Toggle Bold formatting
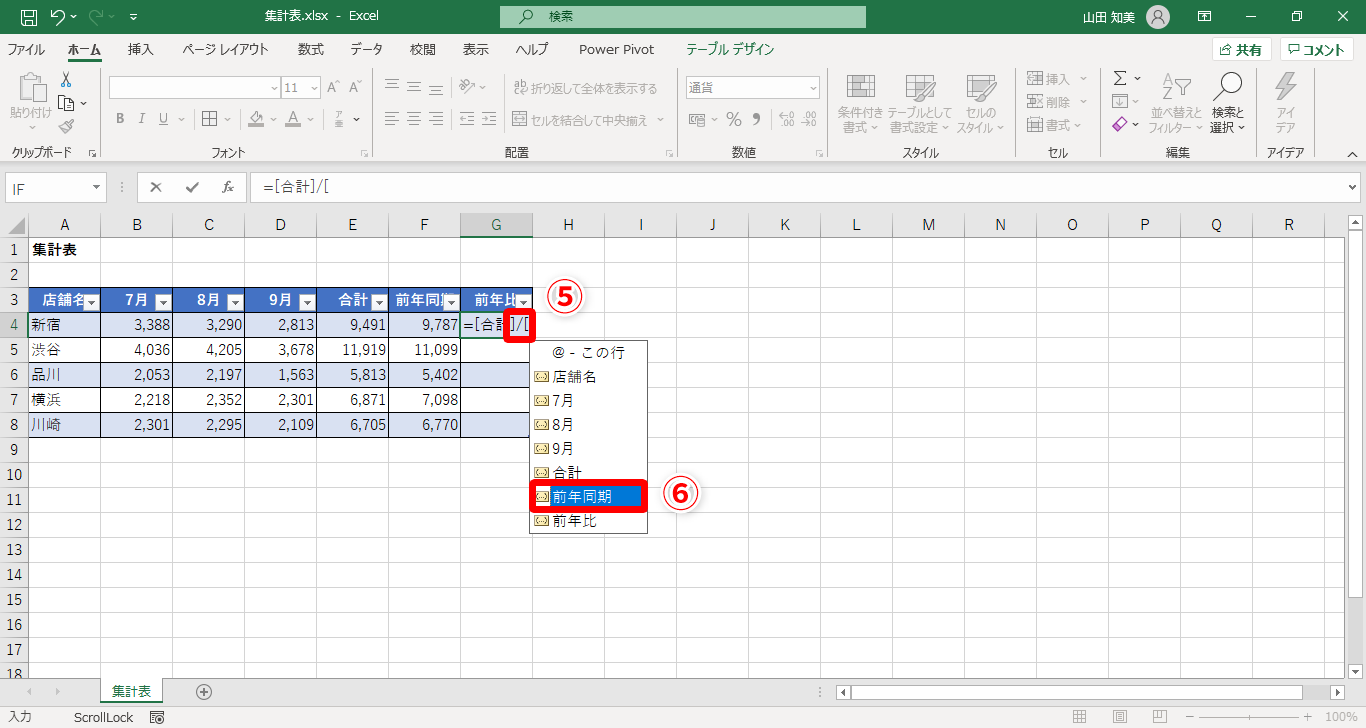The width and height of the screenshot is (1366, 728). pos(119,119)
